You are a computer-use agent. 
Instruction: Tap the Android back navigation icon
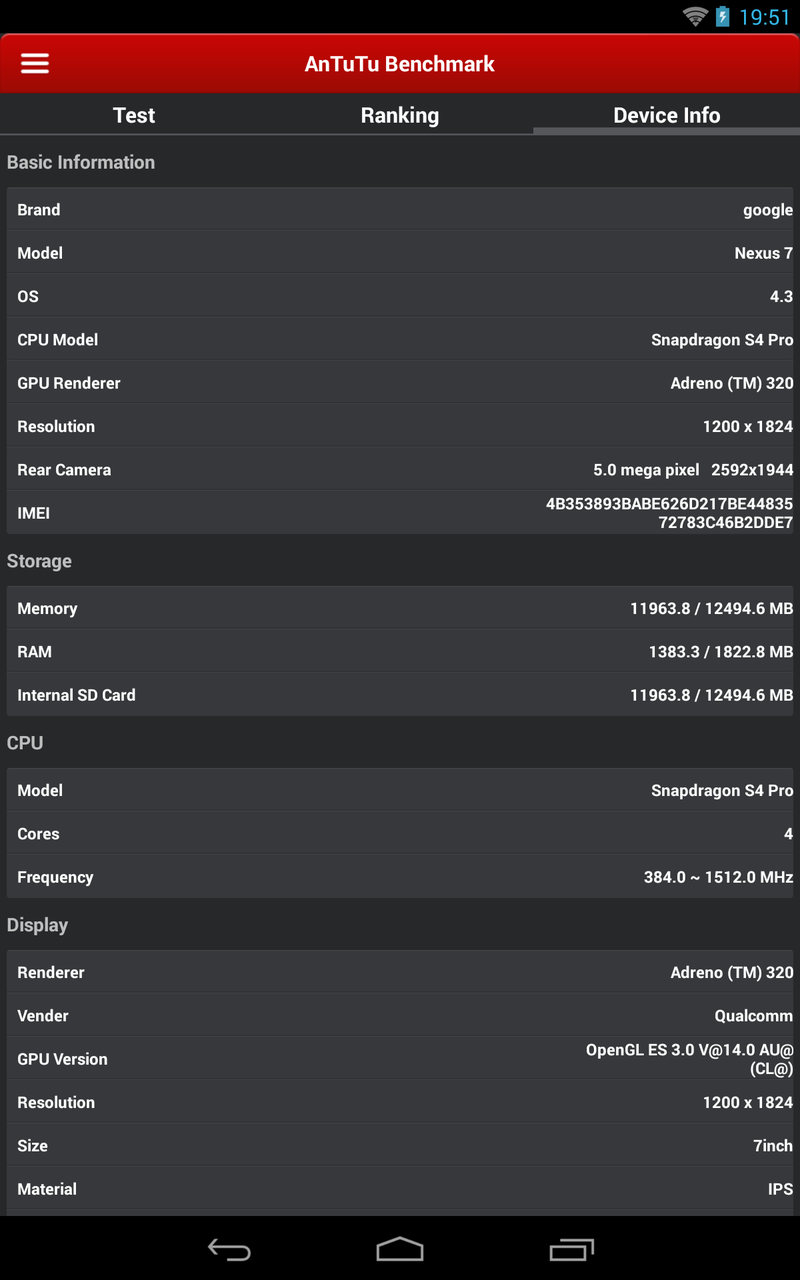click(x=229, y=1248)
